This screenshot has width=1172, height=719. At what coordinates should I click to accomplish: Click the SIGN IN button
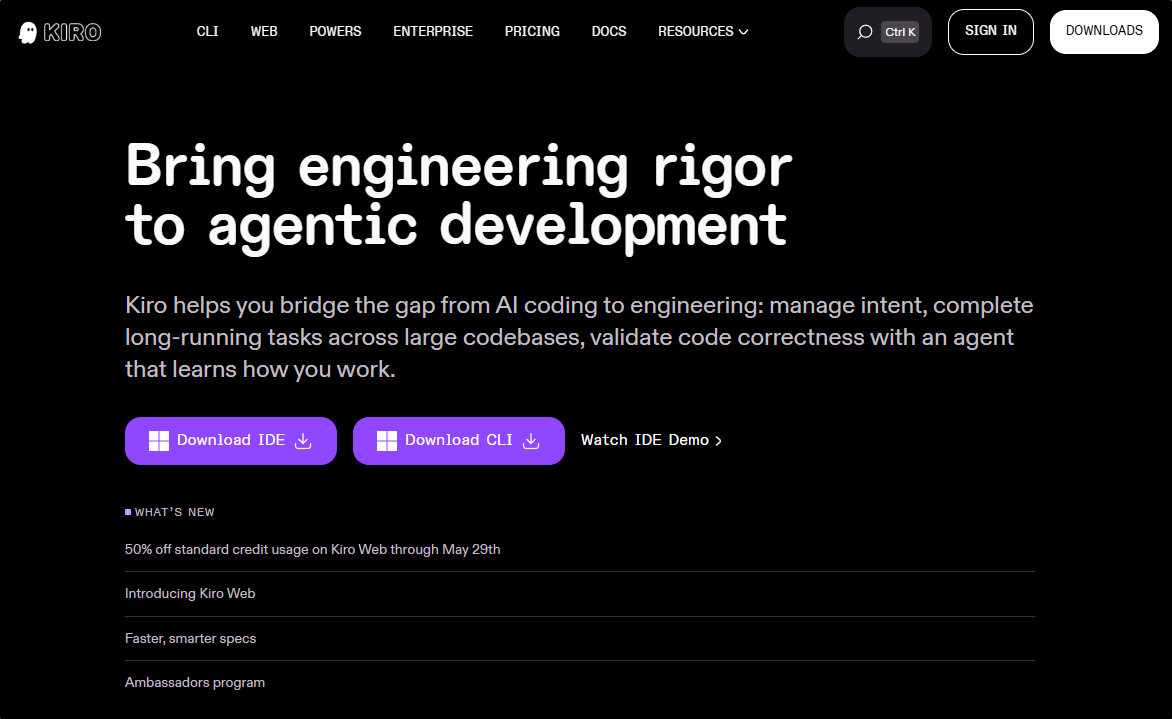[990, 31]
